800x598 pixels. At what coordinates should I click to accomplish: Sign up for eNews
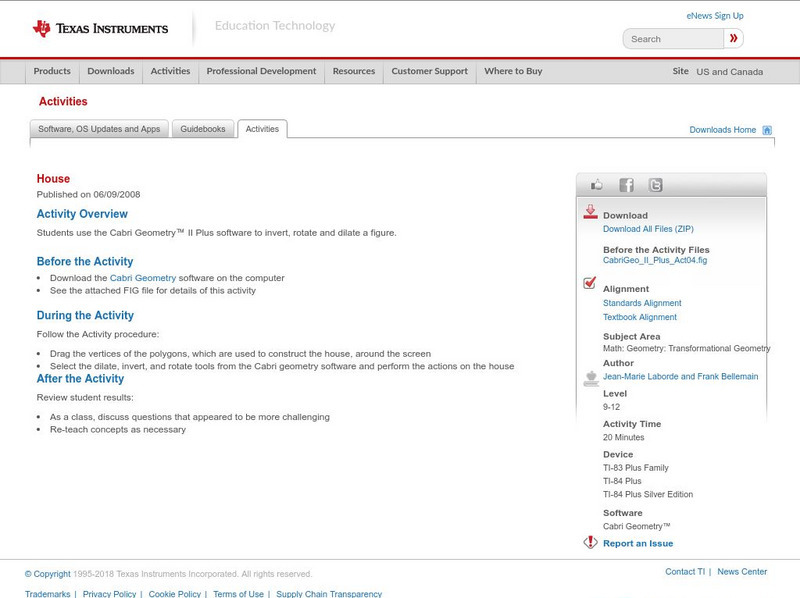(714, 15)
